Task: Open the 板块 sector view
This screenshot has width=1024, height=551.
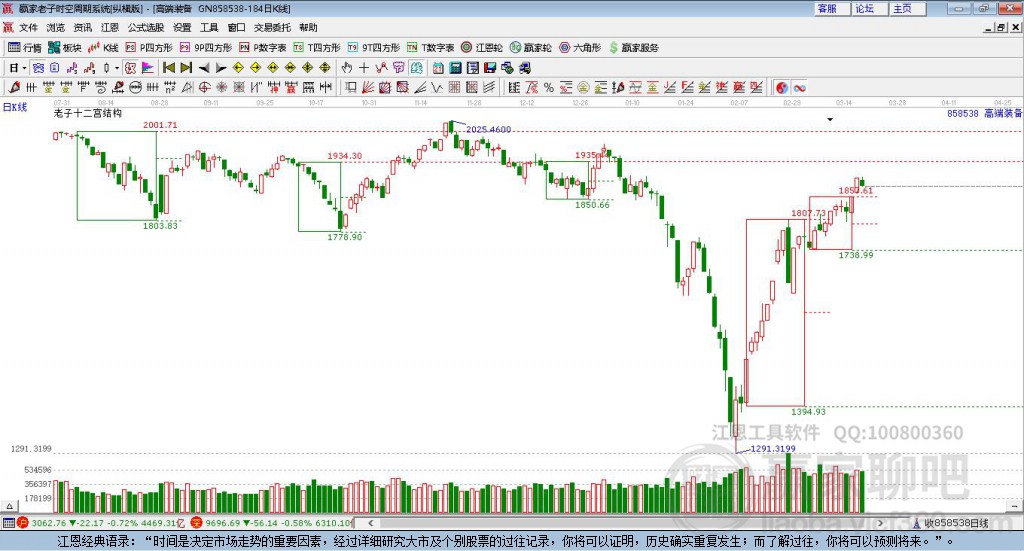Action: click(x=65, y=48)
